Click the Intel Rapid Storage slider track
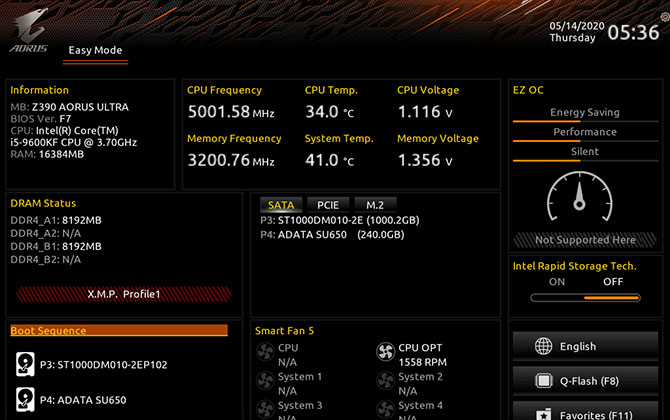The image size is (670, 420). 585,298
